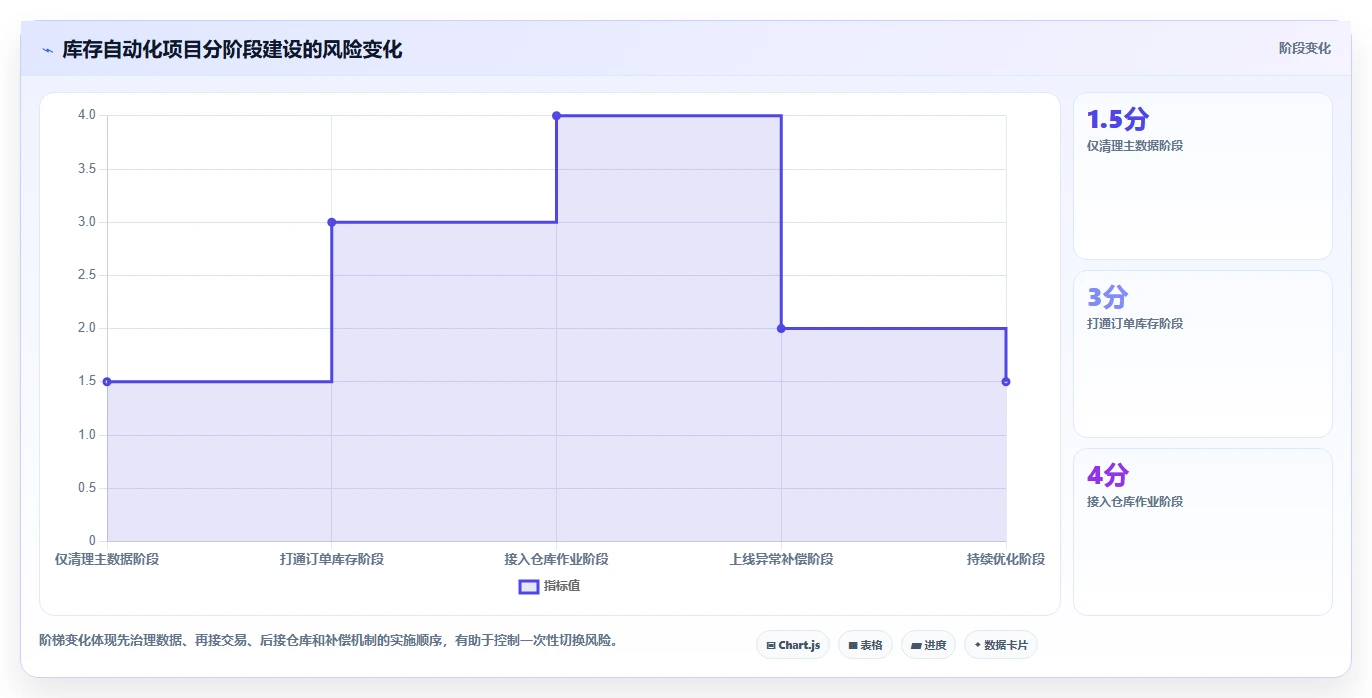Click x-axis label 打通订单库存阶段
This screenshot has height=698, width=1372.
pos(332,559)
